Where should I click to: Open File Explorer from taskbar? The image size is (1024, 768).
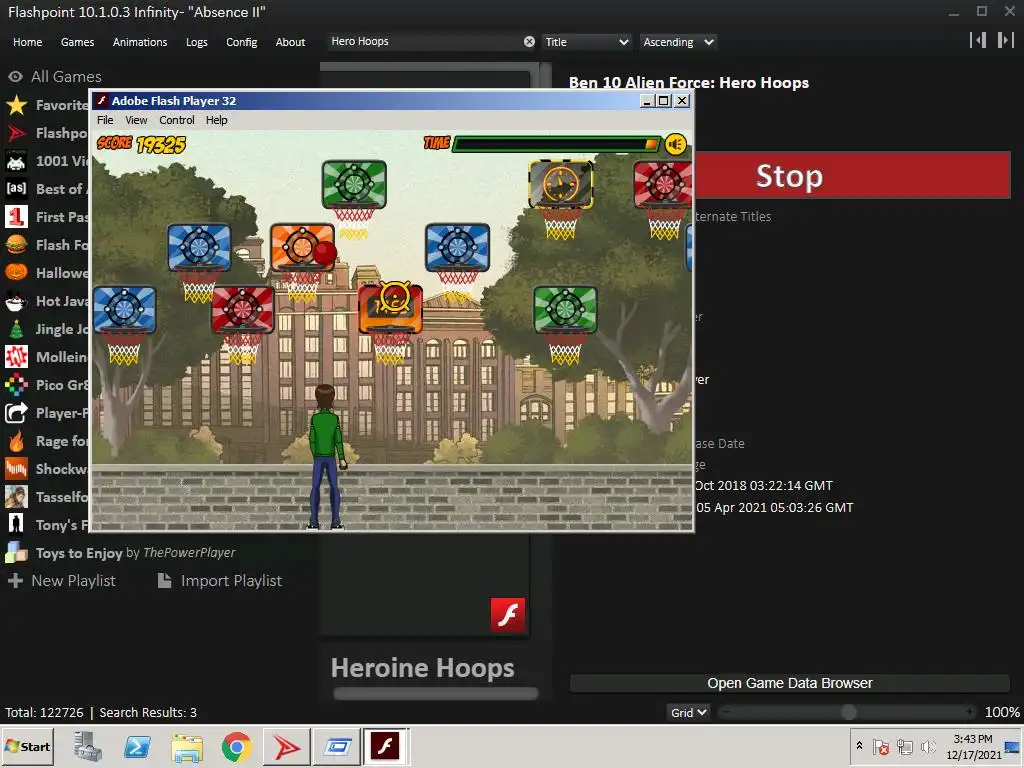point(187,747)
